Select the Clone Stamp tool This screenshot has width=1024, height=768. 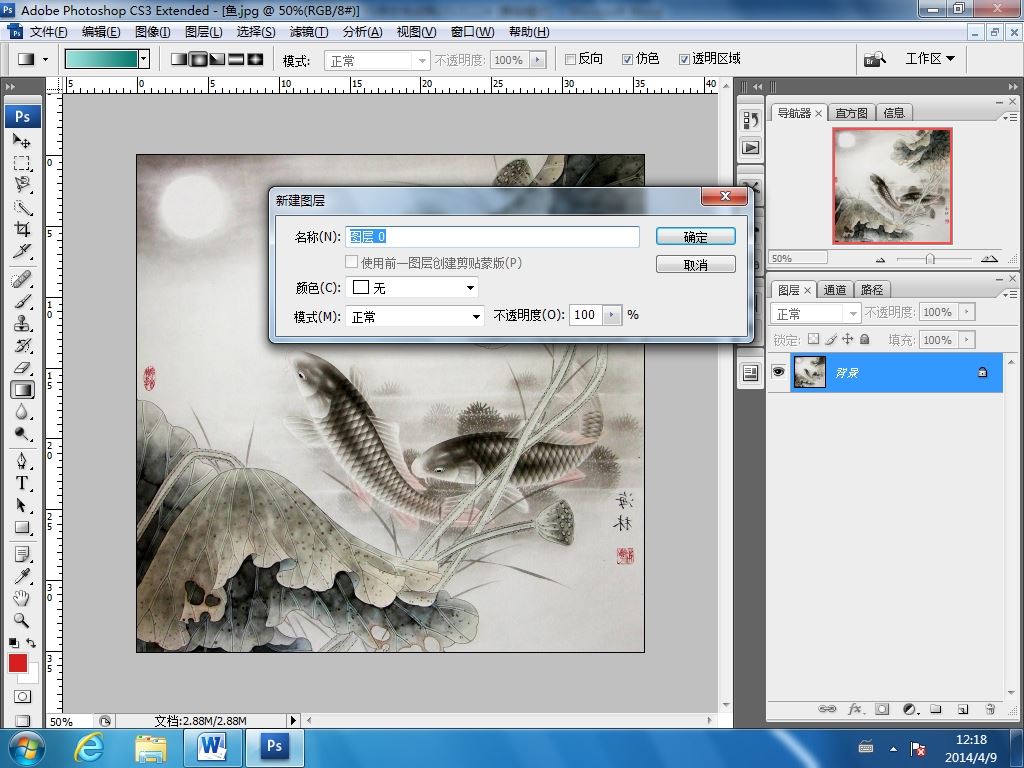pos(22,323)
